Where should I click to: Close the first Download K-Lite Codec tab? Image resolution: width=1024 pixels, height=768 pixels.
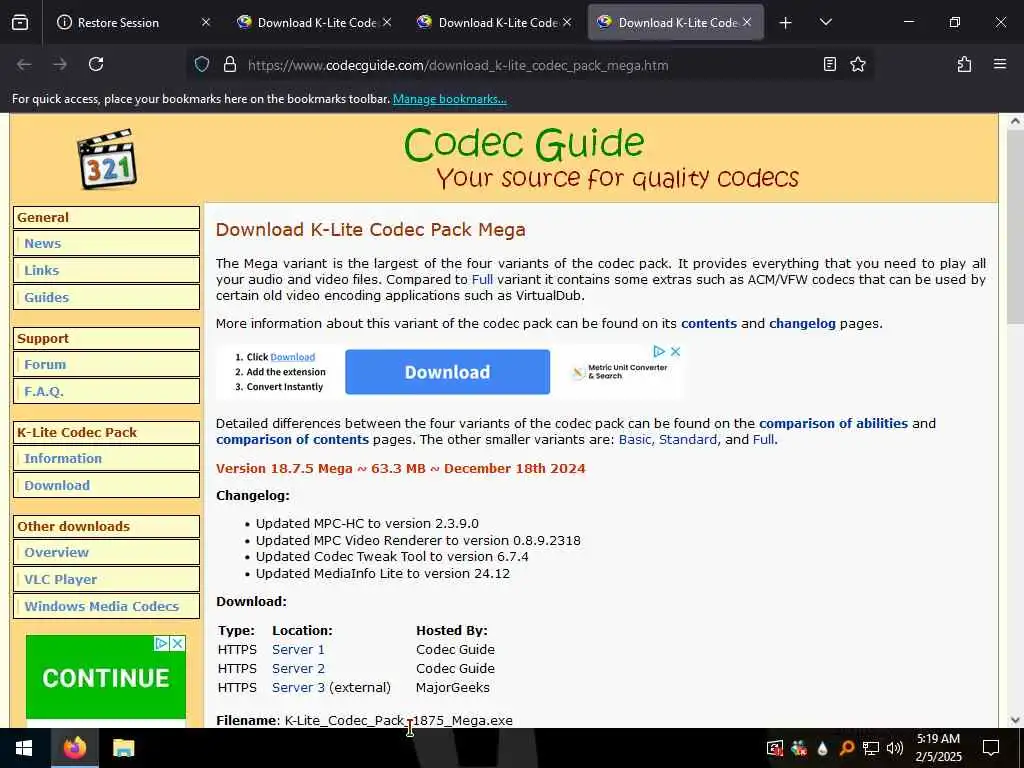pos(387,22)
